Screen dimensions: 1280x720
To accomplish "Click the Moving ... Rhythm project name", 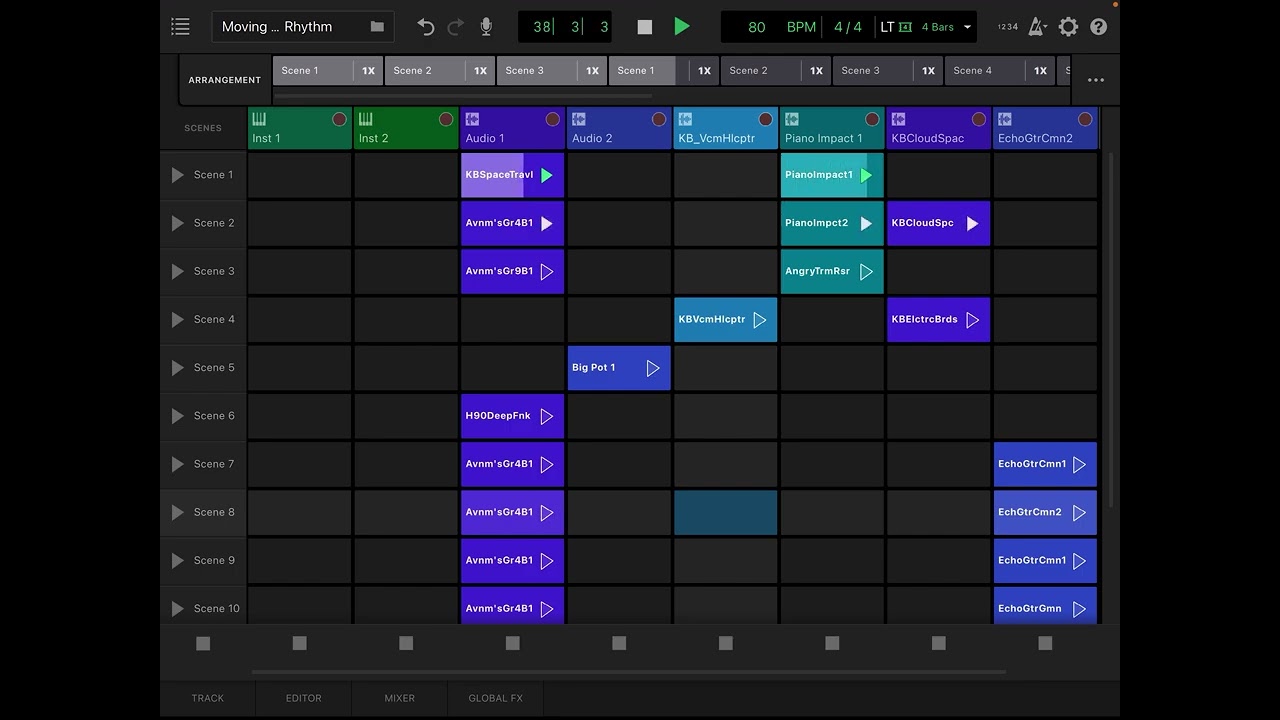I will (277, 27).
